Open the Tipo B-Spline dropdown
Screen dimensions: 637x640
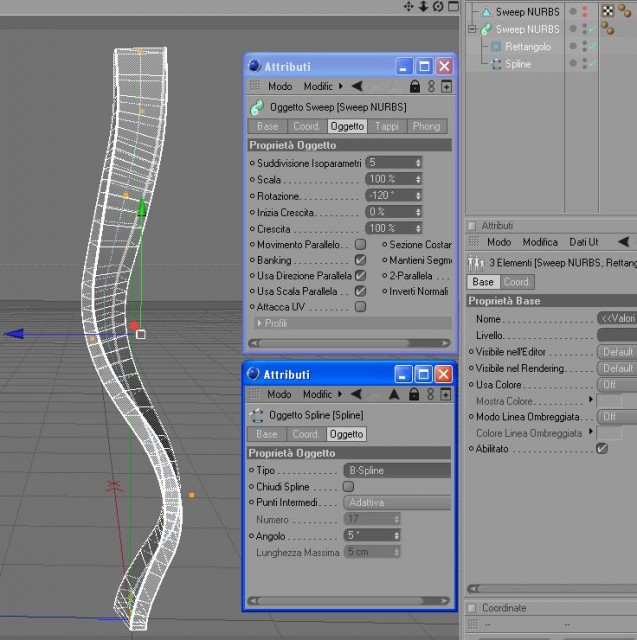click(x=397, y=470)
